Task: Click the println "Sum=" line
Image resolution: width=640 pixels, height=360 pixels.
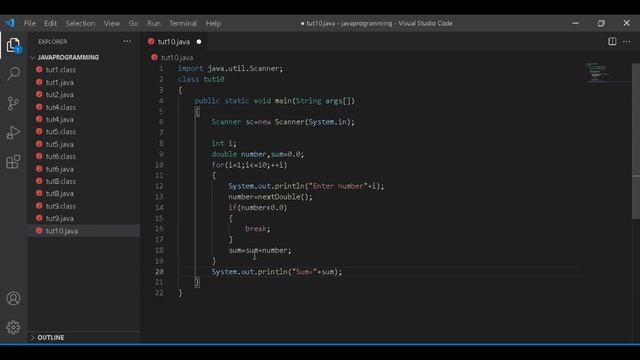Action: [x=277, y=271]
